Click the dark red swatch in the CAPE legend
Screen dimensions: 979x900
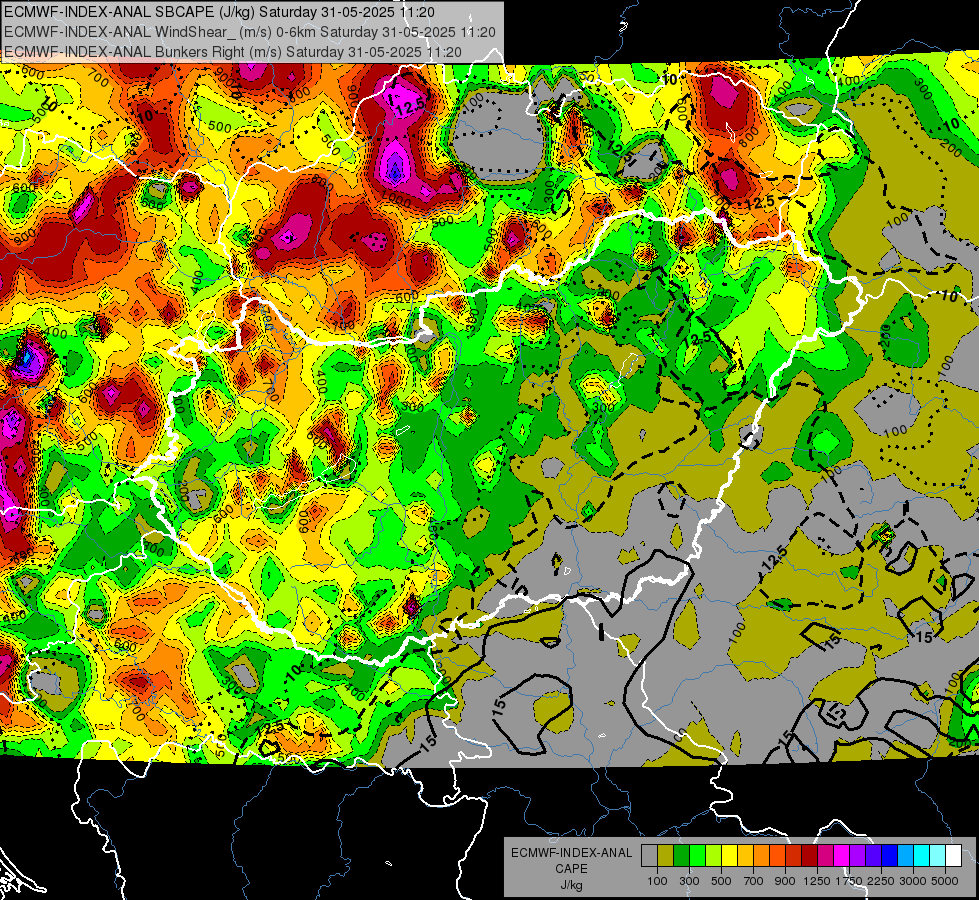(810, 855)
